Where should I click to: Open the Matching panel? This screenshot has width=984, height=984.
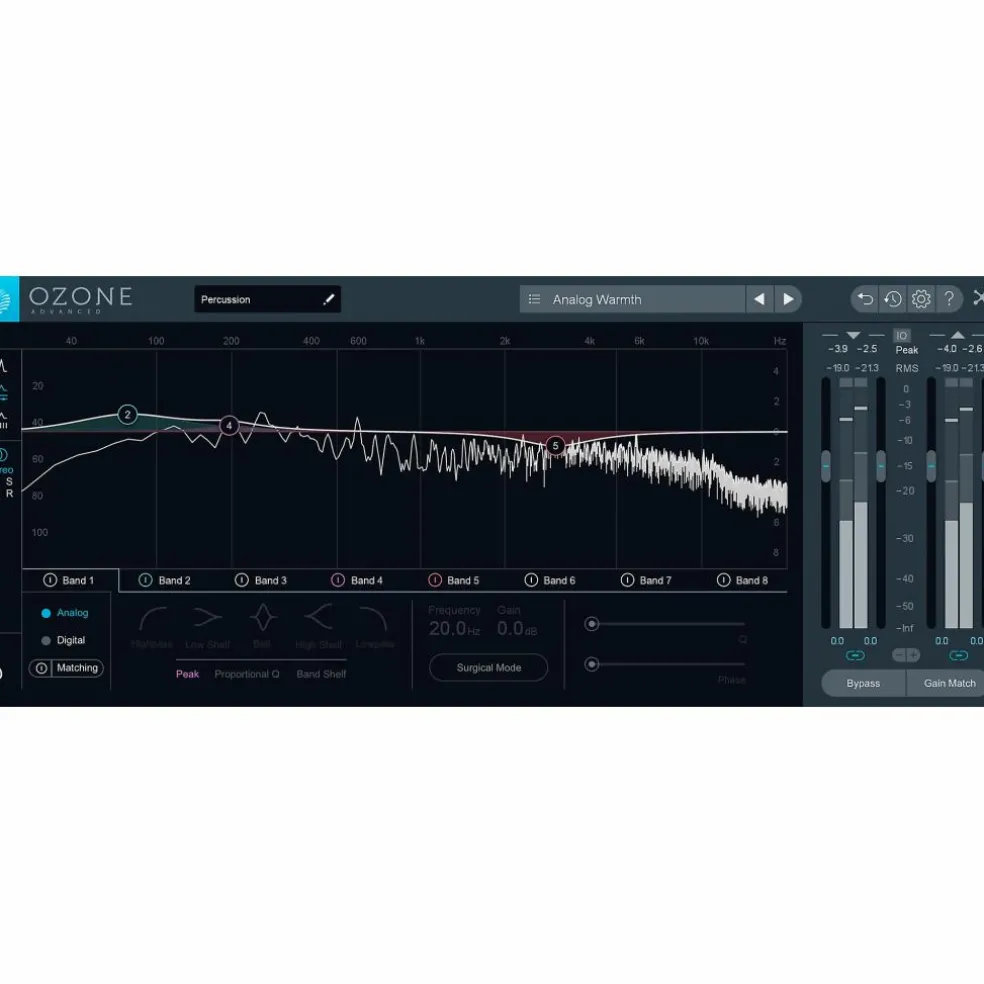pos(77,668)
